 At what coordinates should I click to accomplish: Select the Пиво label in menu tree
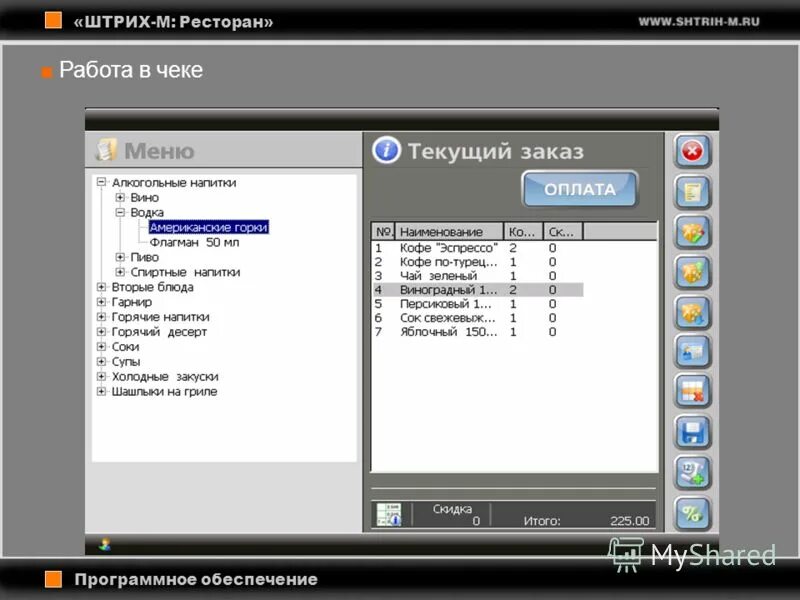pyautogui.click(x=144, y=257)
